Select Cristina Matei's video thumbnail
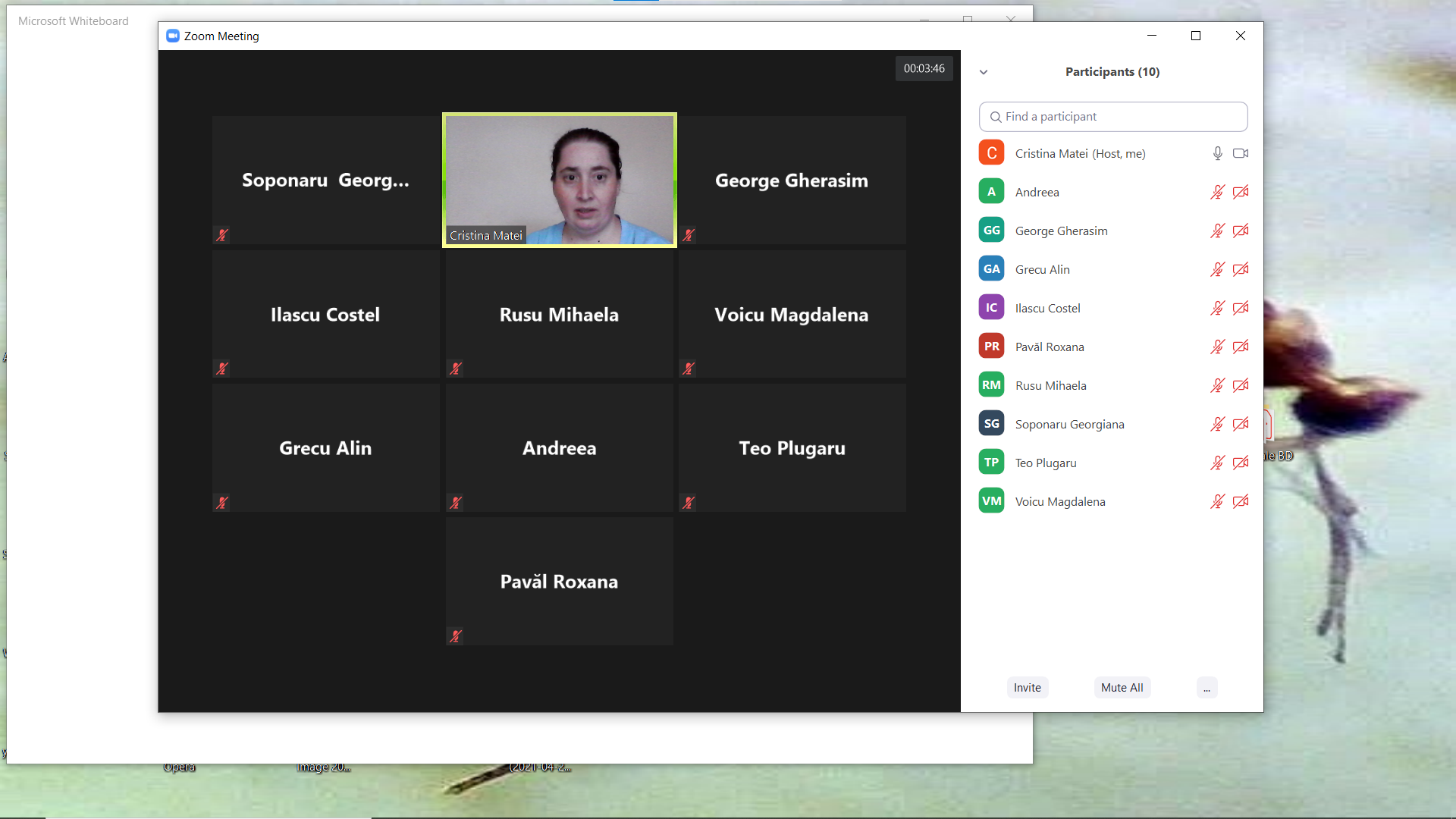1456x819 pixels. (560, 180)
